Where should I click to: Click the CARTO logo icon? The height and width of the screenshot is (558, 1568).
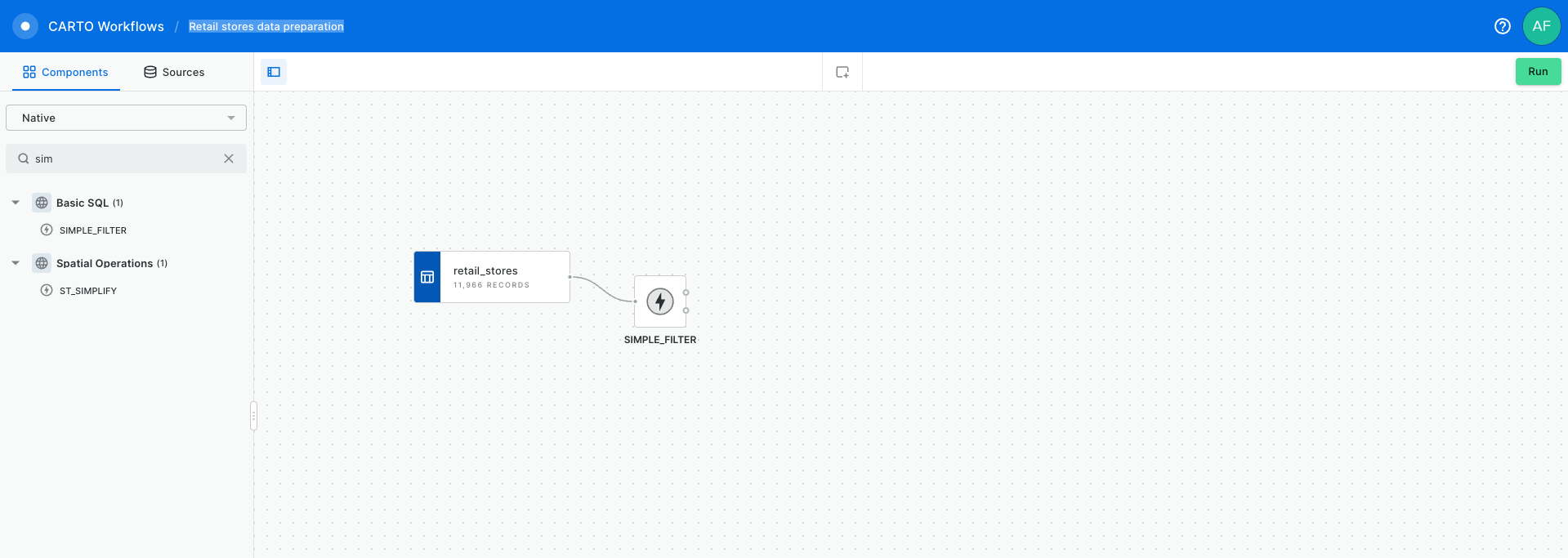25,26
